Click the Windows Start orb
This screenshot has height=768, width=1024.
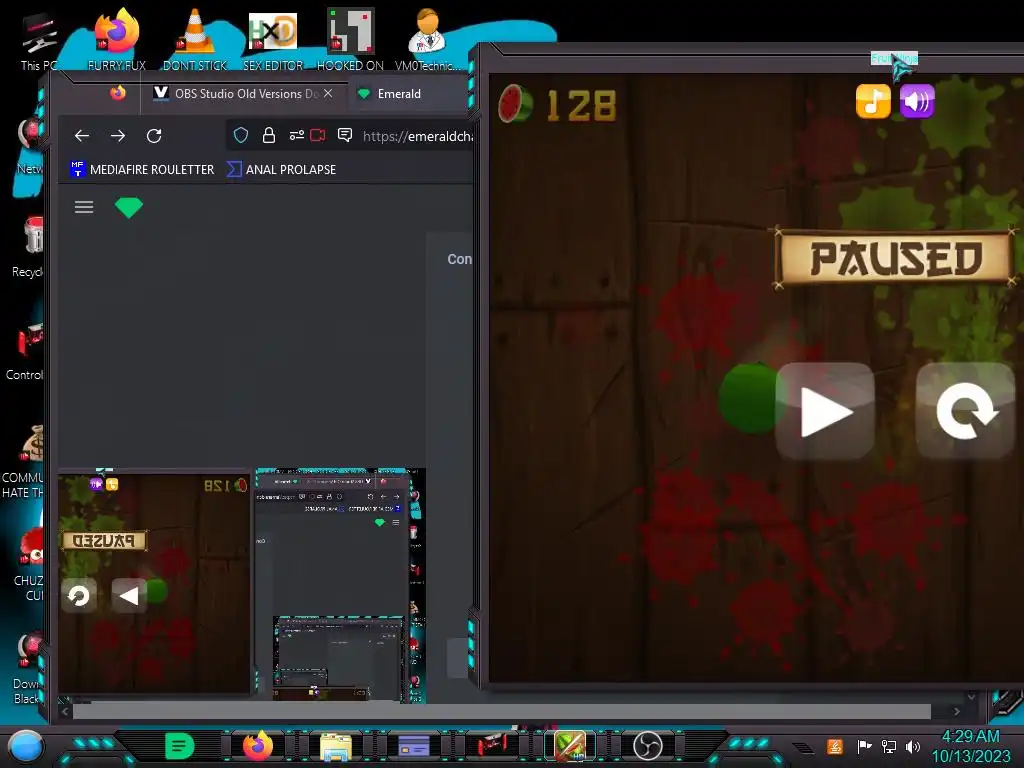click(x=25, y=746)
